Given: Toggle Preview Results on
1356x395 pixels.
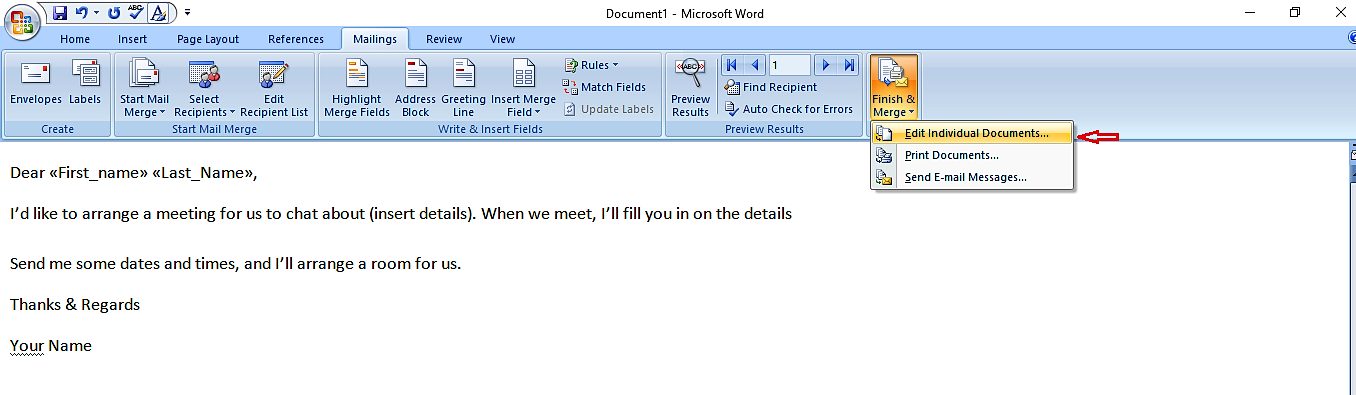Looking at the screenshot, I should (x=690, y=88).
